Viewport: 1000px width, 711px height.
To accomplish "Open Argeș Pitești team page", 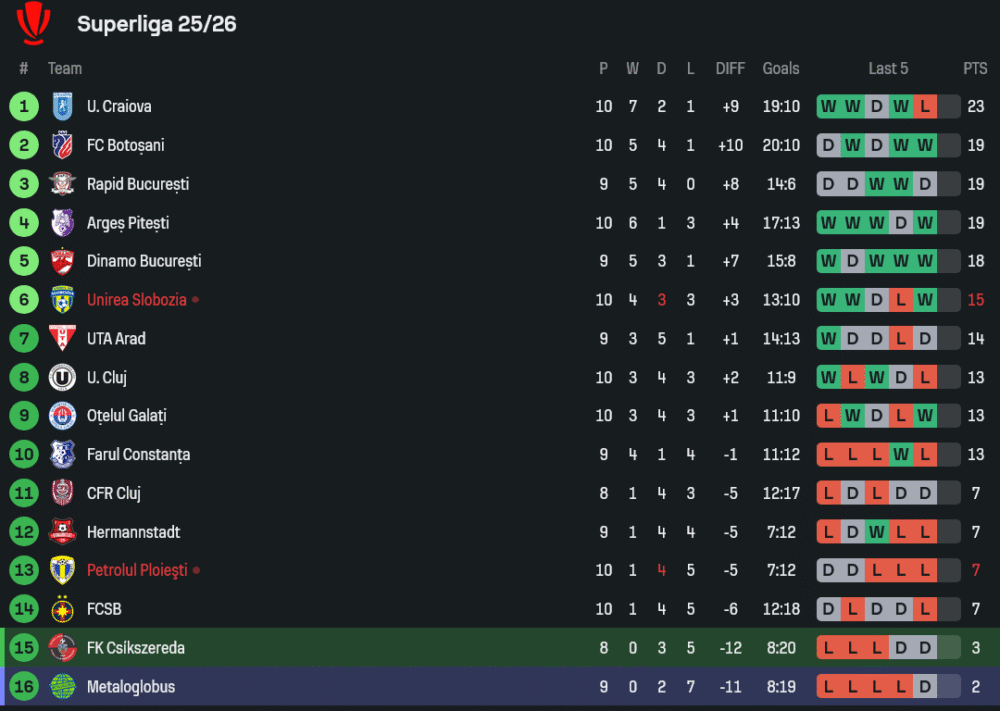I will click(128, 223).
